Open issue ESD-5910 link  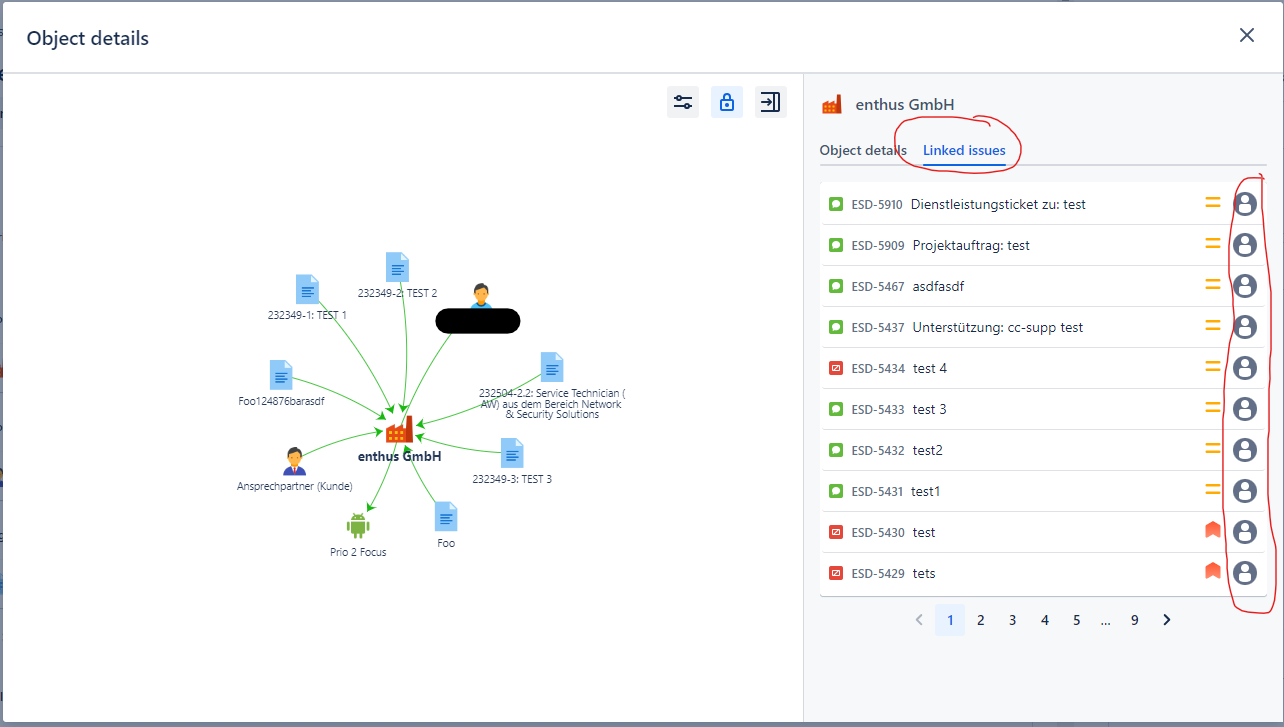[878, 204]
